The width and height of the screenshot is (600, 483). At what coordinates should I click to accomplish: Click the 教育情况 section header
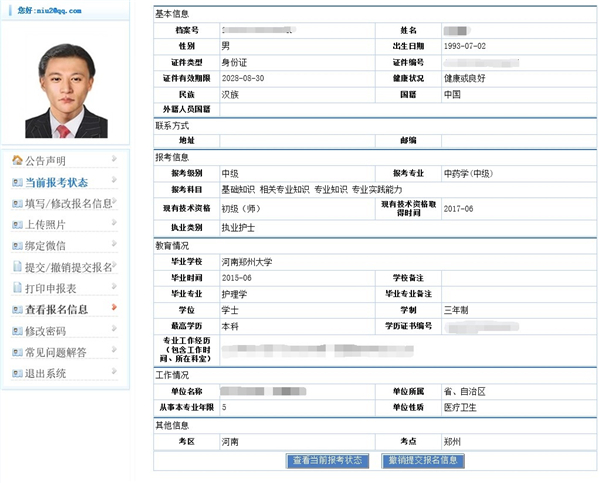pos(172,246)
